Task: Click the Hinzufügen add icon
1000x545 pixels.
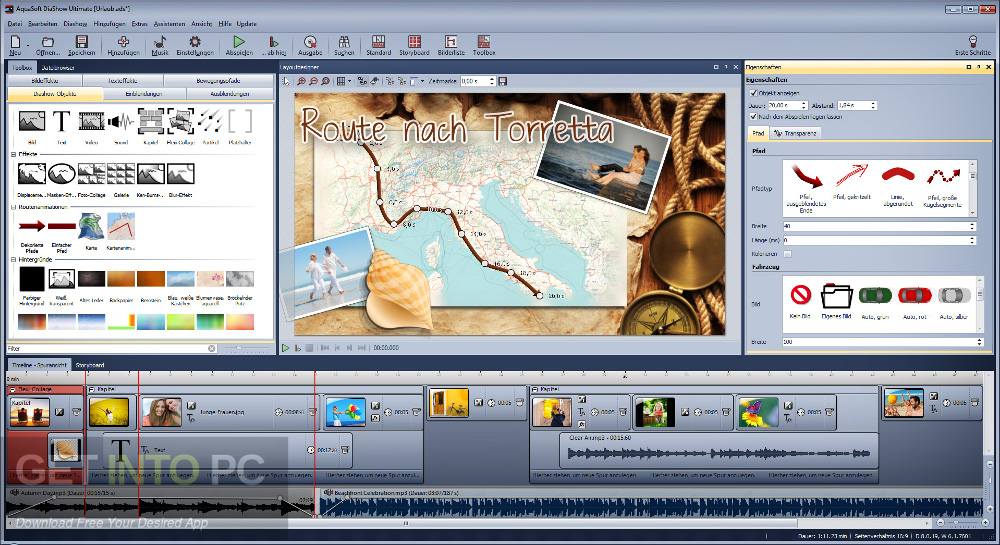Action: [123, 42]
